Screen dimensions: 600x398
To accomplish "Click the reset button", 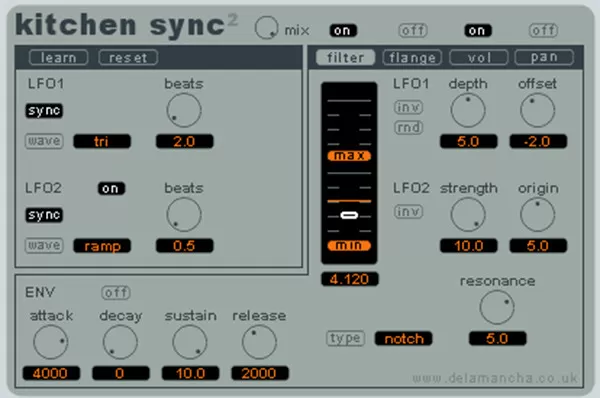I will coord(128,58).
